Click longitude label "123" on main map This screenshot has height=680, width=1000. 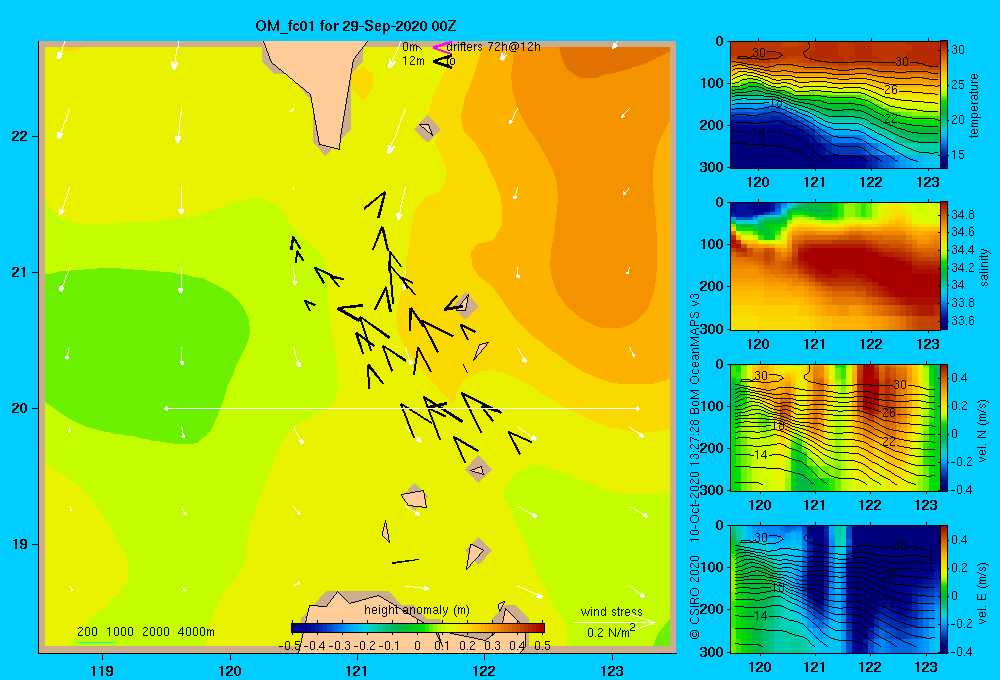(612, 670)
